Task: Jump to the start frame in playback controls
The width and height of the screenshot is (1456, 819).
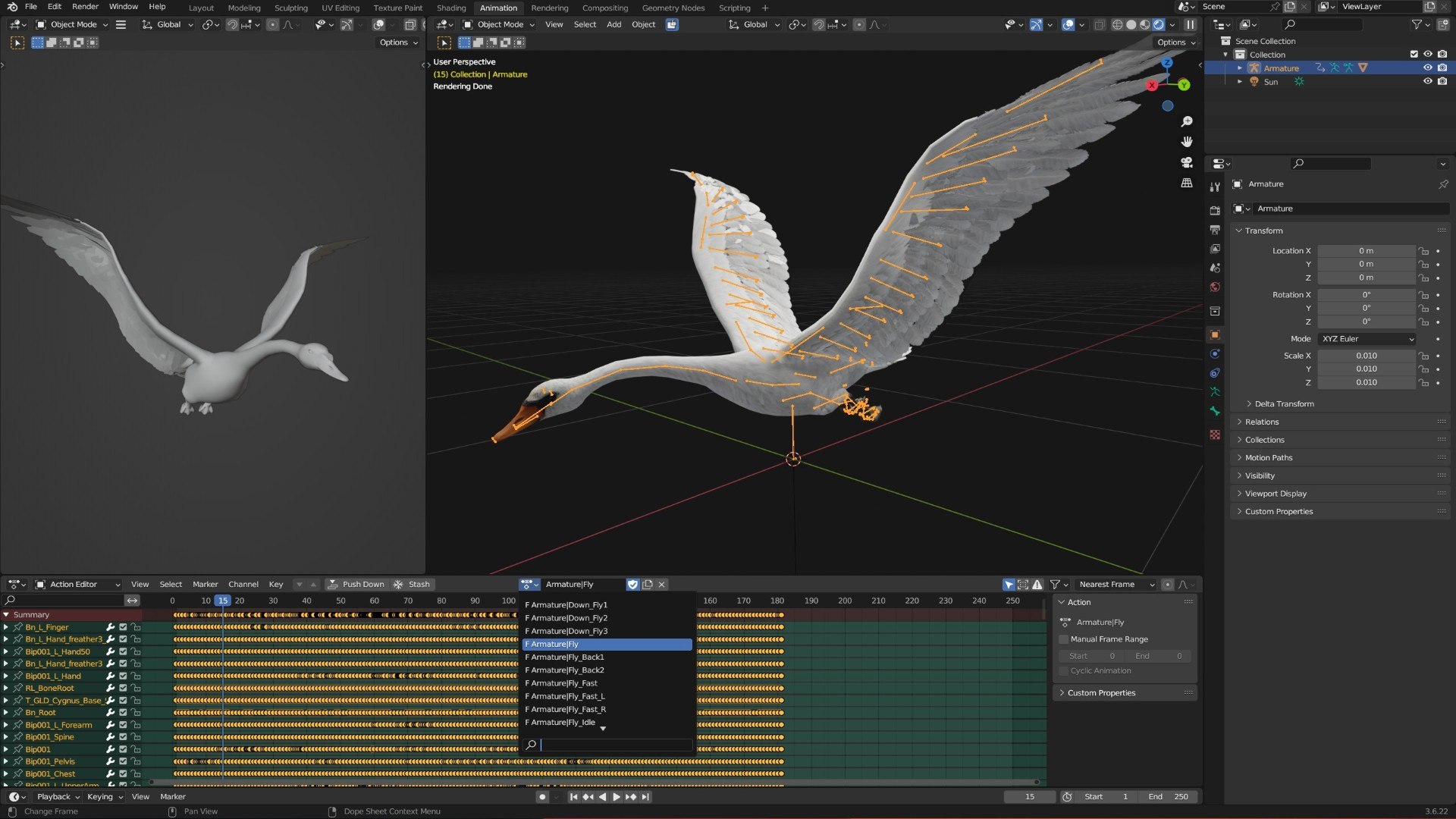Action: coord(573,797)
